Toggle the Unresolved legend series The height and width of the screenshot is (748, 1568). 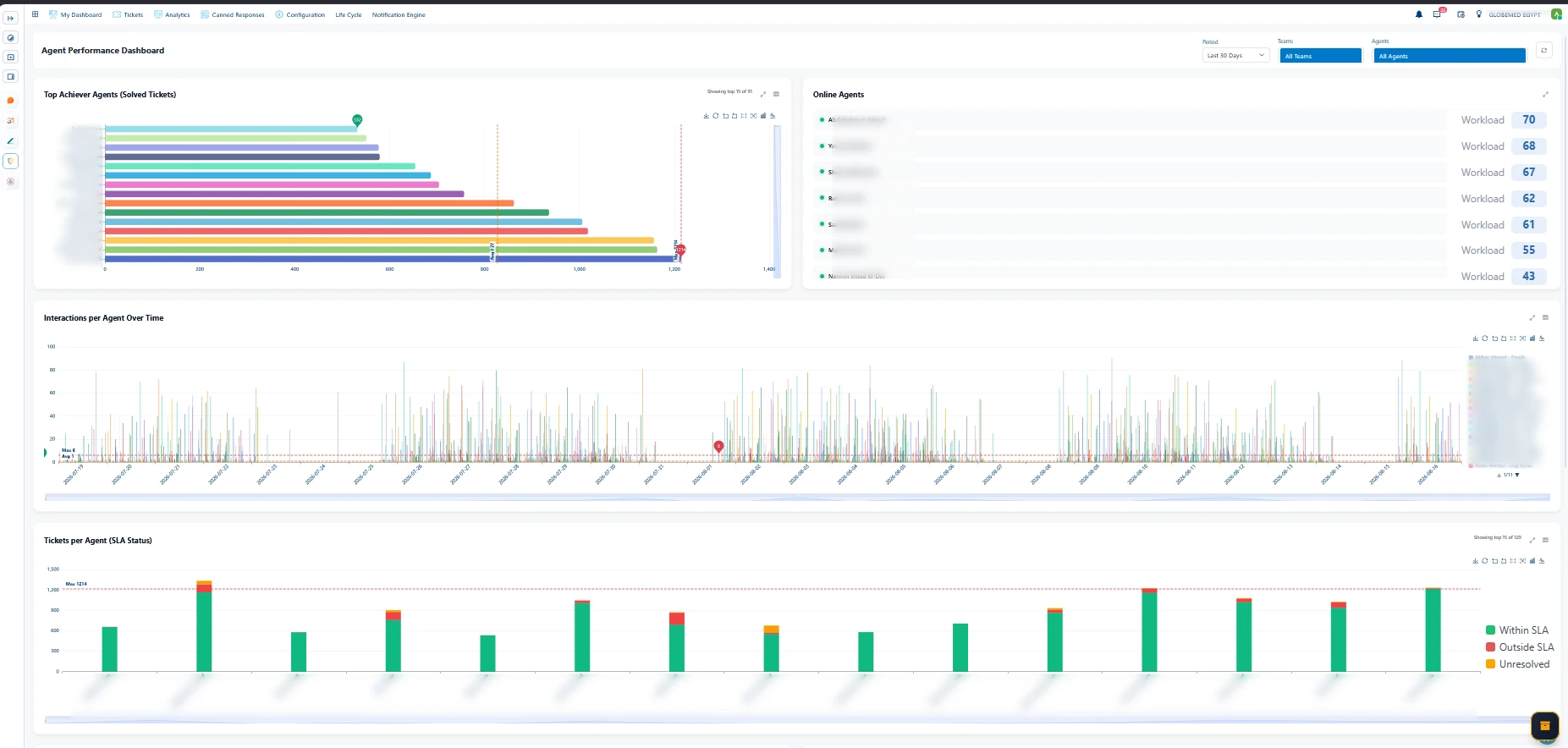[1517, 664]
